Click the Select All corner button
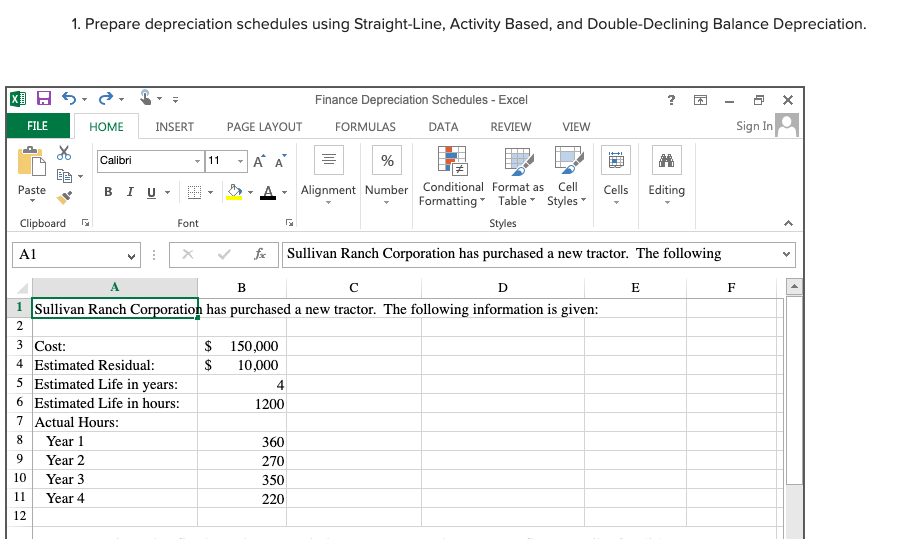Viewport: 920px width, 539px height. [x=21, y=287]
